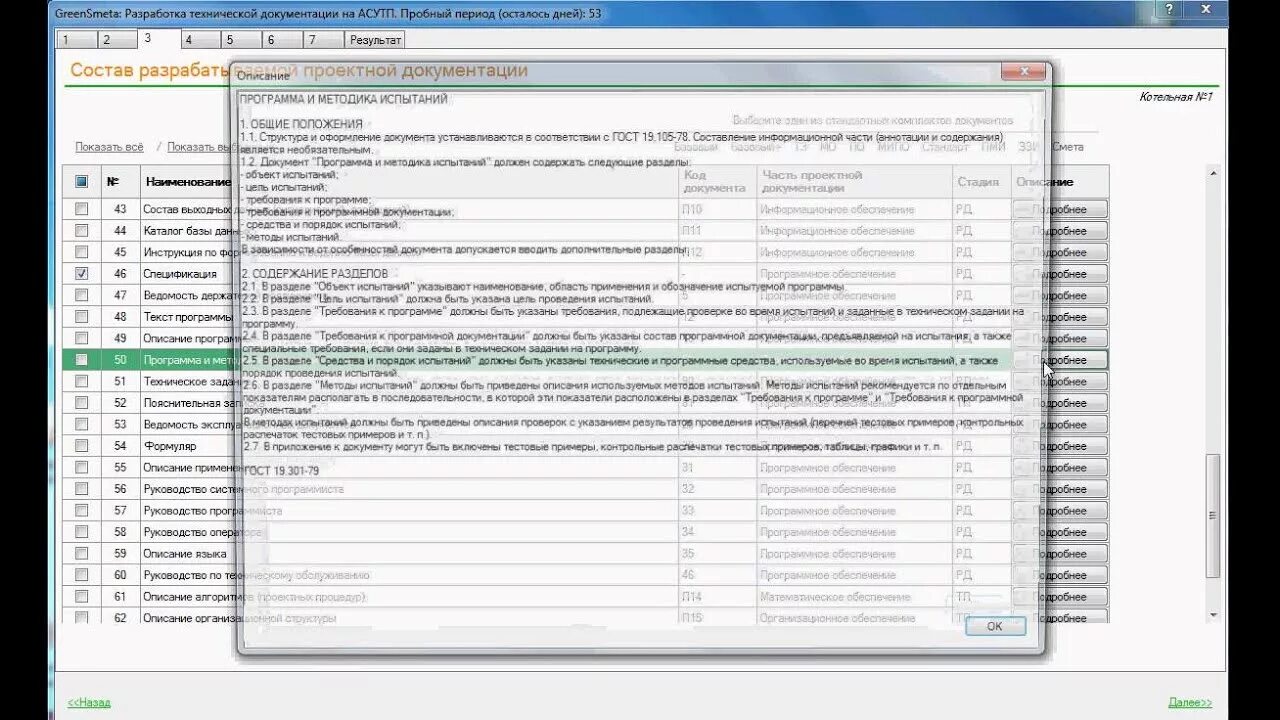Click row number 52 cell

(120, 403)
